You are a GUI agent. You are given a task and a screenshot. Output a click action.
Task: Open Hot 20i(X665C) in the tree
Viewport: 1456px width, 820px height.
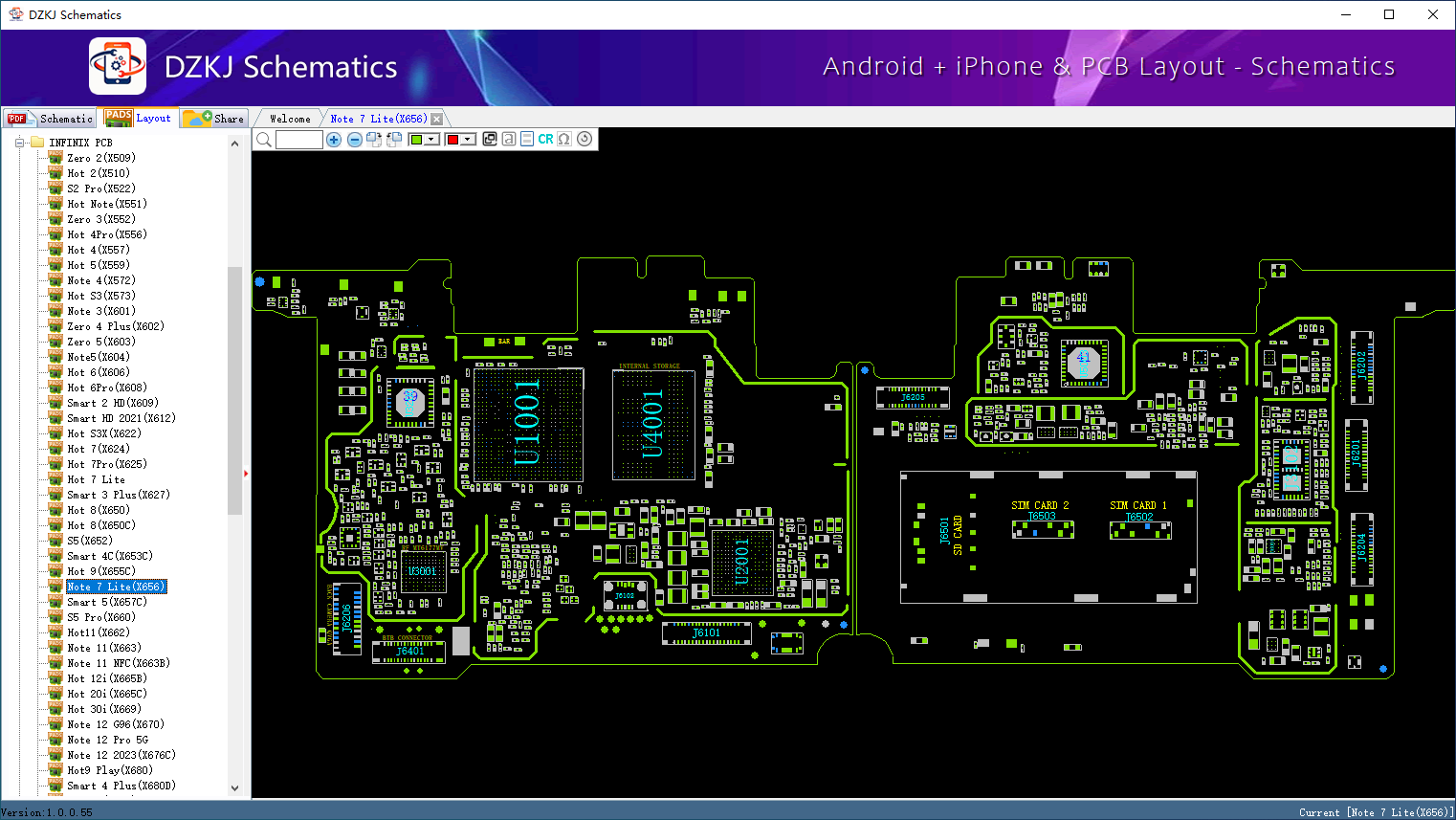click(x=107, y=694)
